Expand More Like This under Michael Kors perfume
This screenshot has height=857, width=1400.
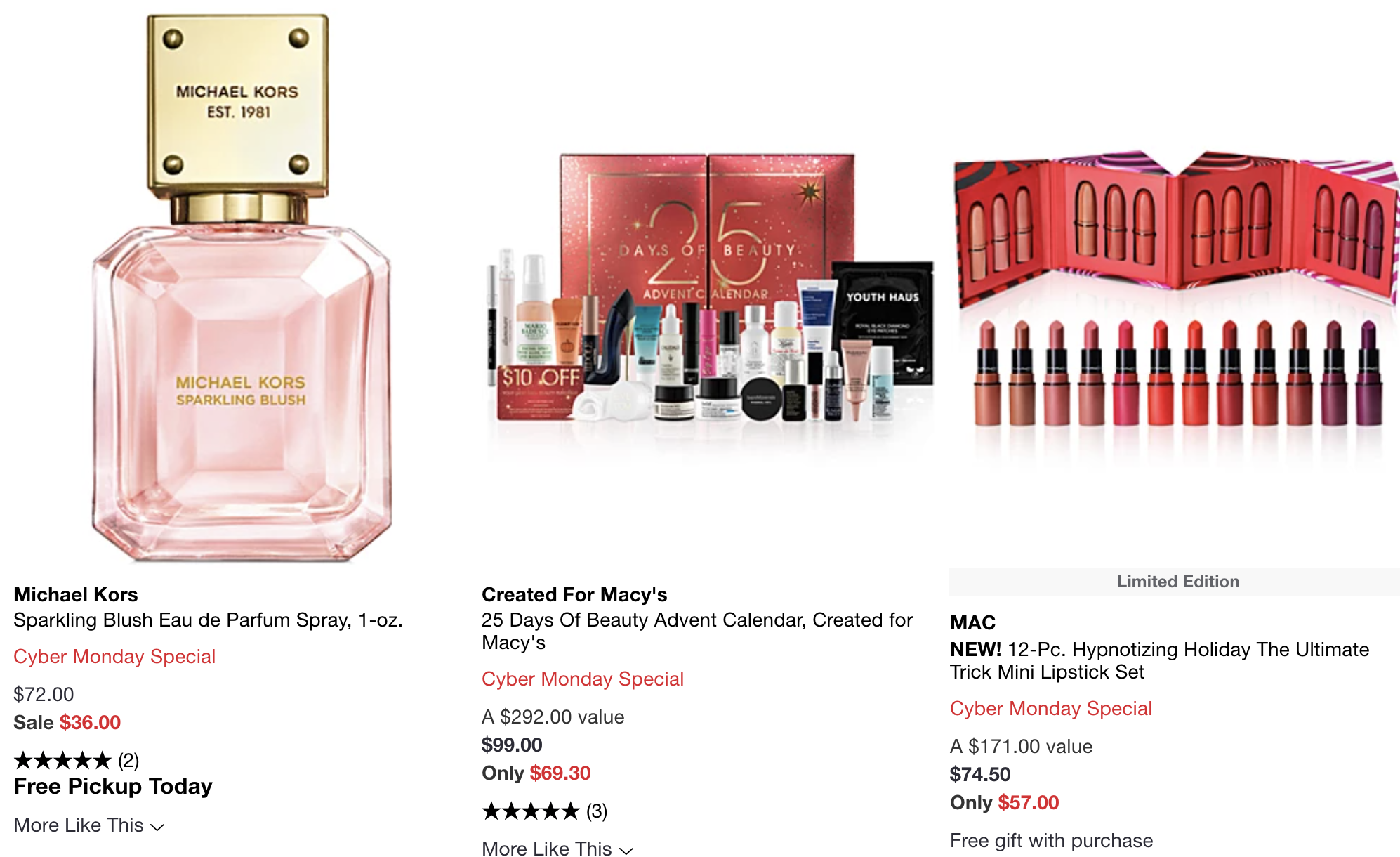click(89, 825)
